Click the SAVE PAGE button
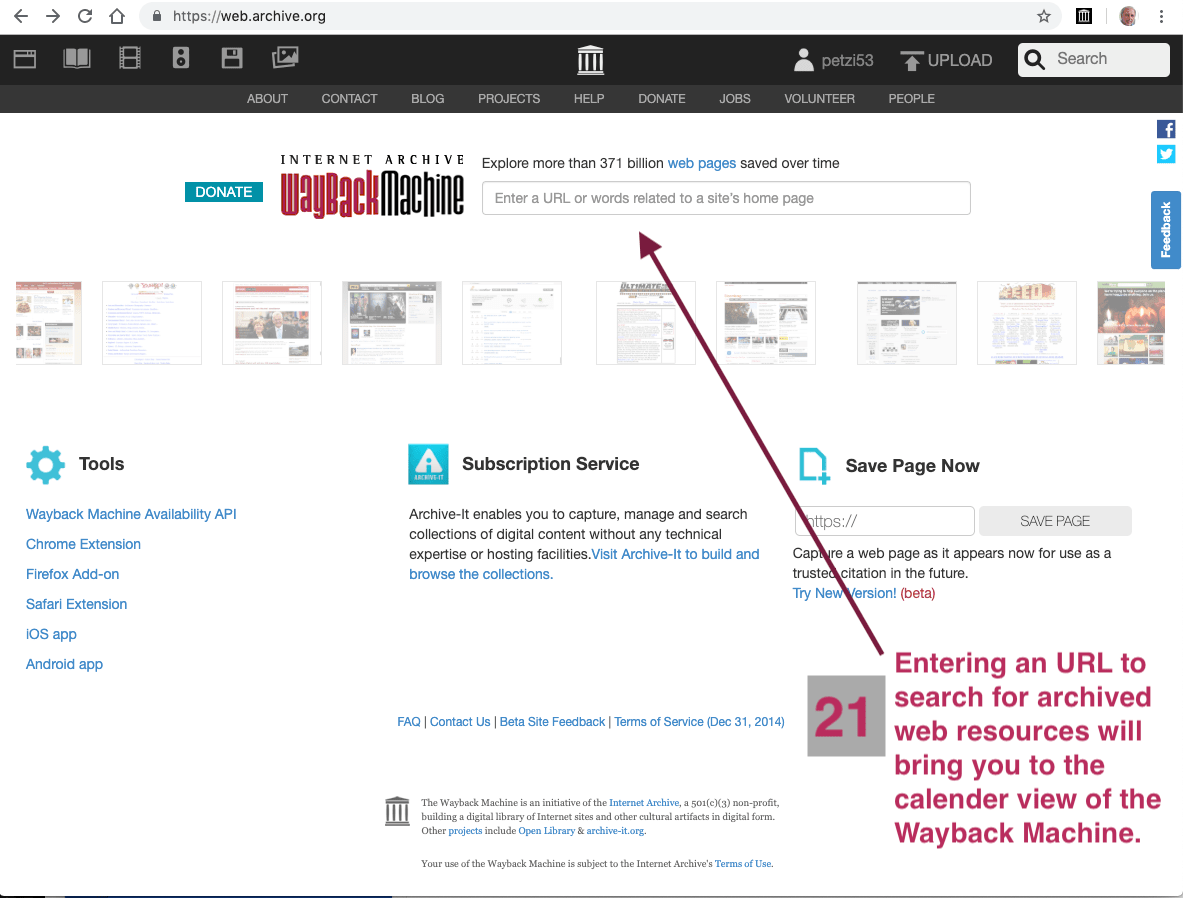The width and height of the screenshot is (1183, 898). tap(1055, 521)
